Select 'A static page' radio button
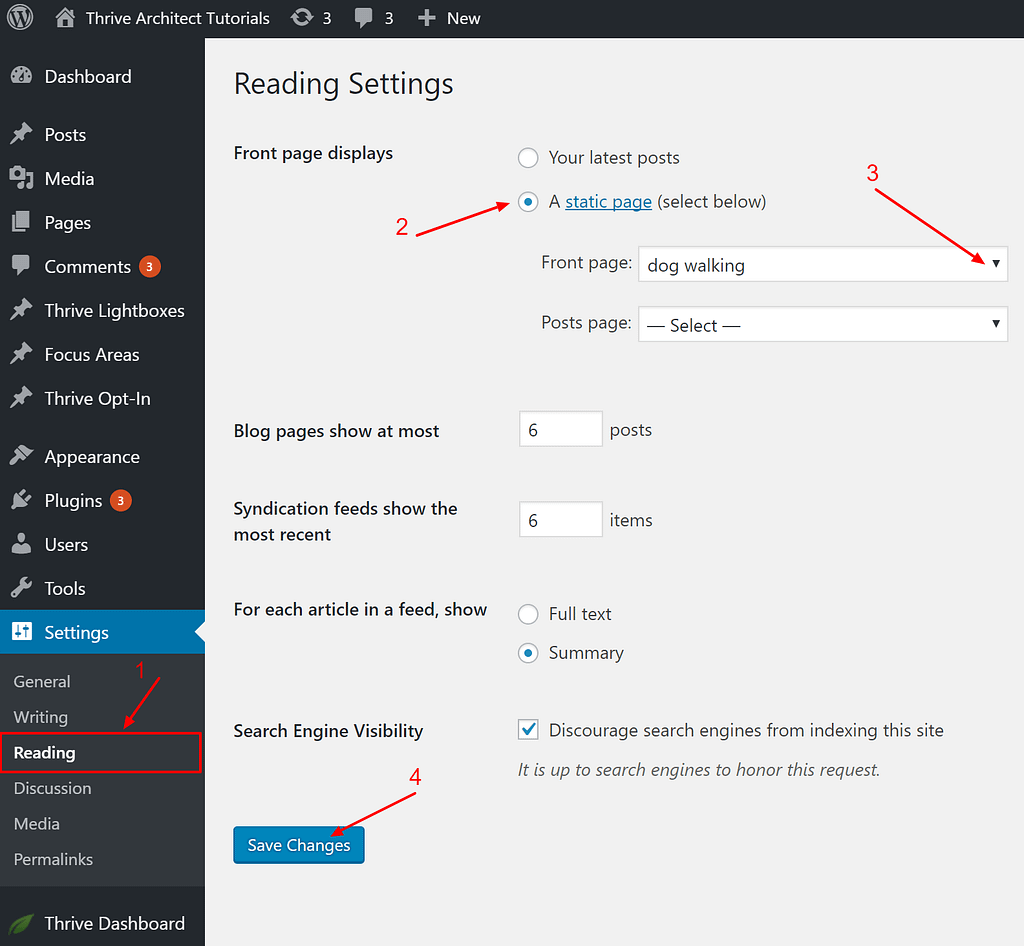The height and width of the screenshot is (946, 1024). pos(528,202)
